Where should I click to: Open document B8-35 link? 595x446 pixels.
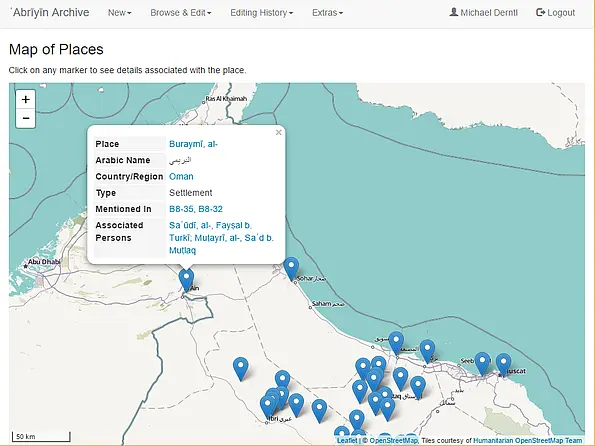[x=182, y=209]
